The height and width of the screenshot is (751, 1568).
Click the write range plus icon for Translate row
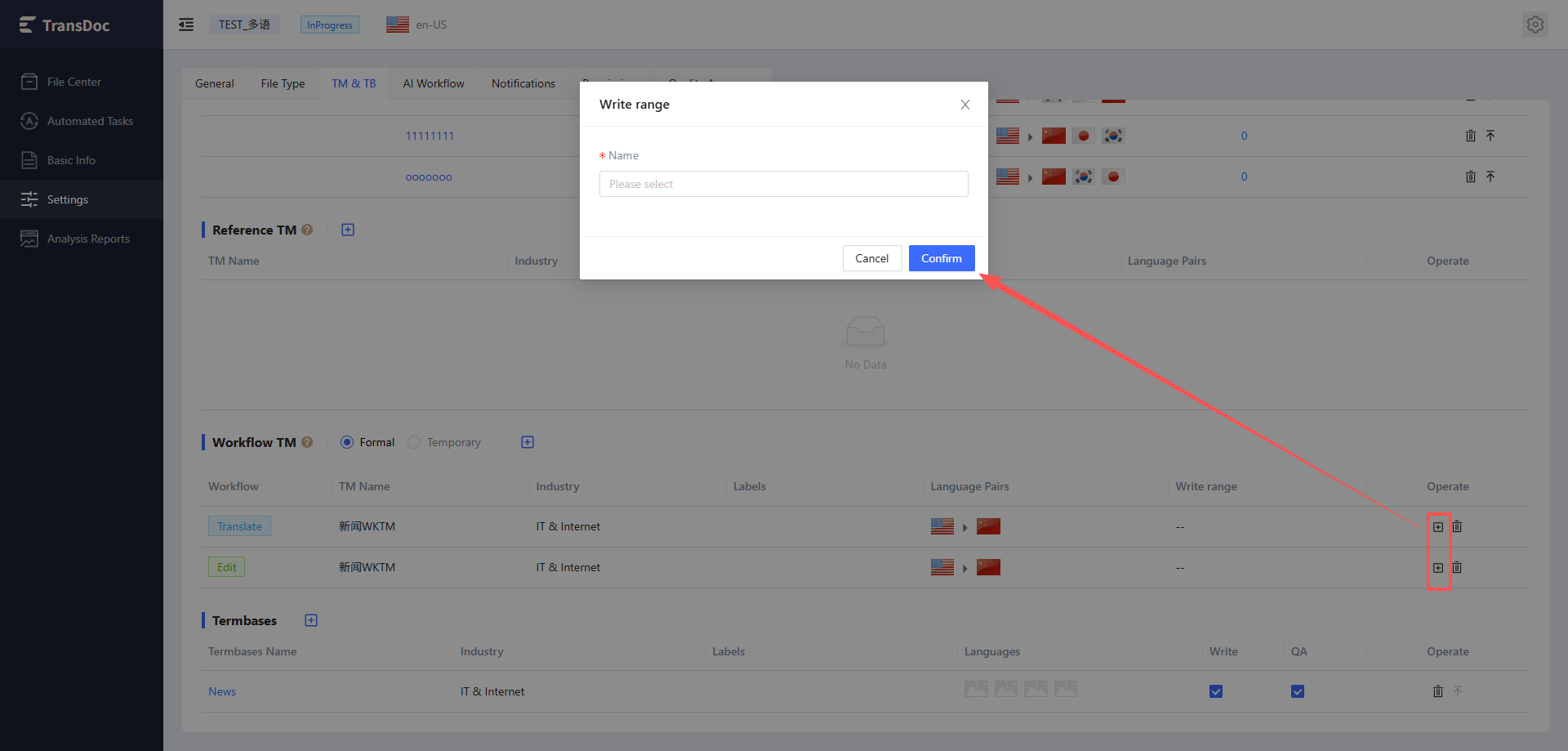(1438, 526)
